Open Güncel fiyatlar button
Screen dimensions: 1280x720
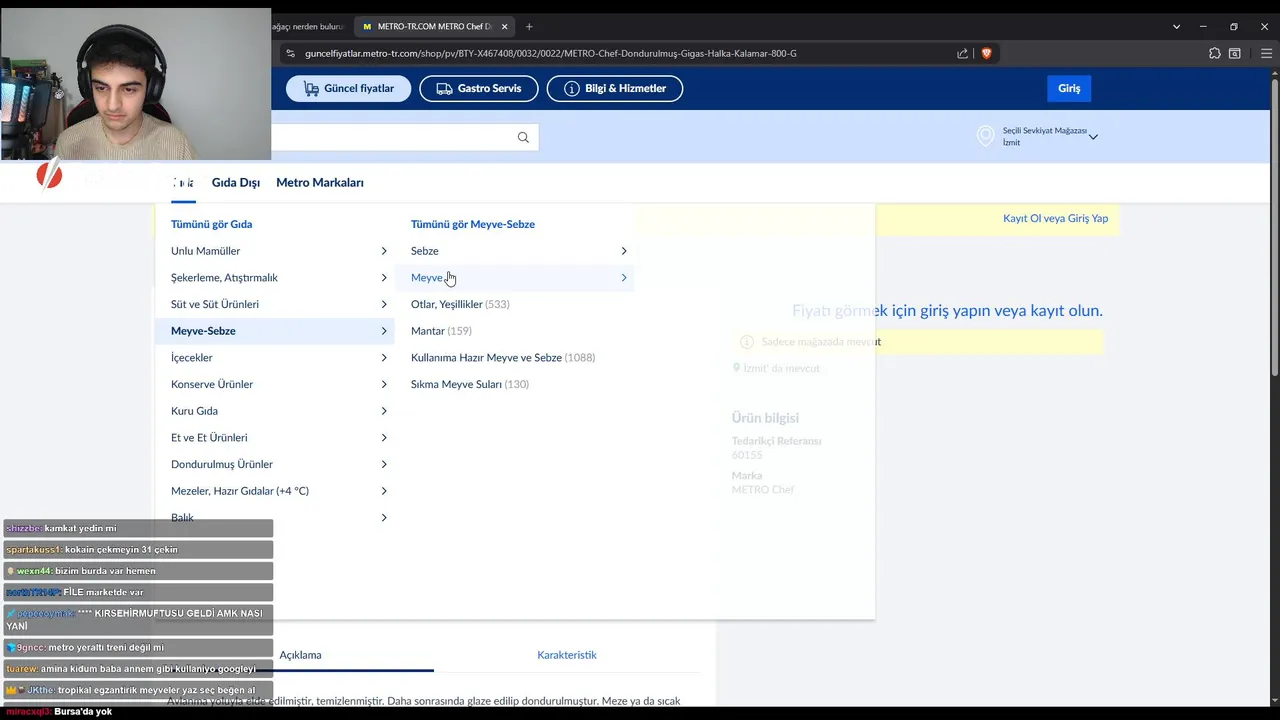[349, 88]
